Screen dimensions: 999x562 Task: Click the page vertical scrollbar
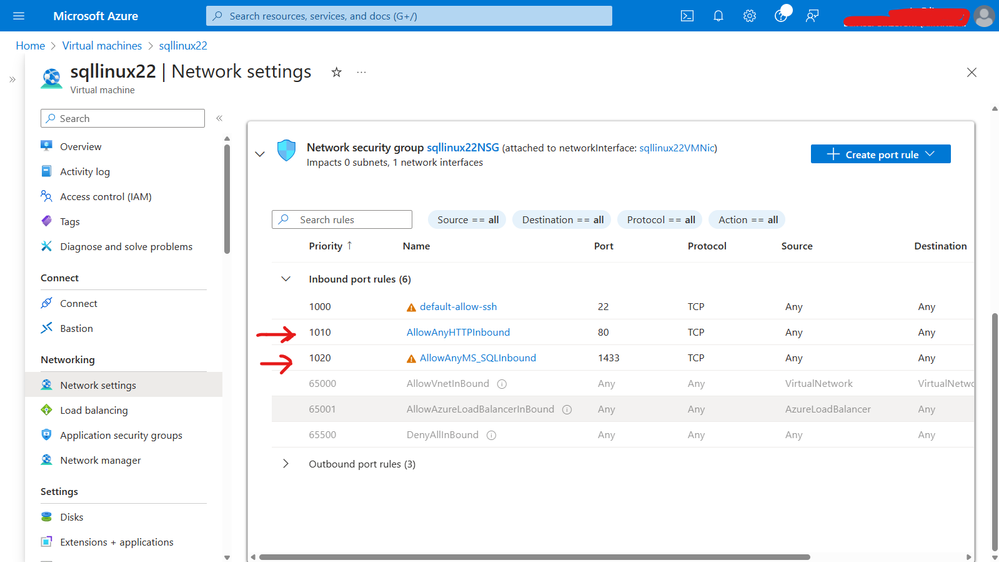[x=995, y=430]
